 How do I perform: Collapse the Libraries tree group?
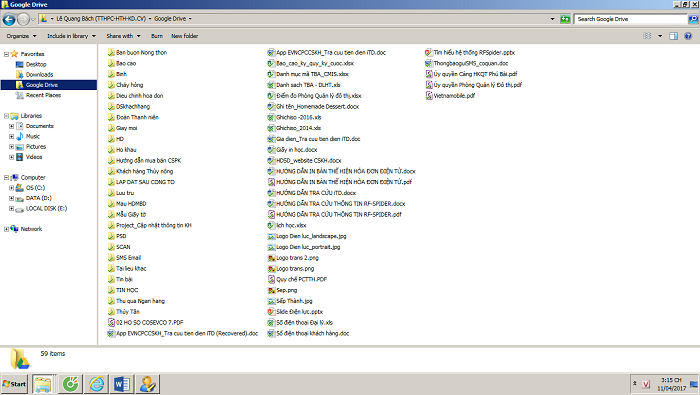(x=6, y=116)
